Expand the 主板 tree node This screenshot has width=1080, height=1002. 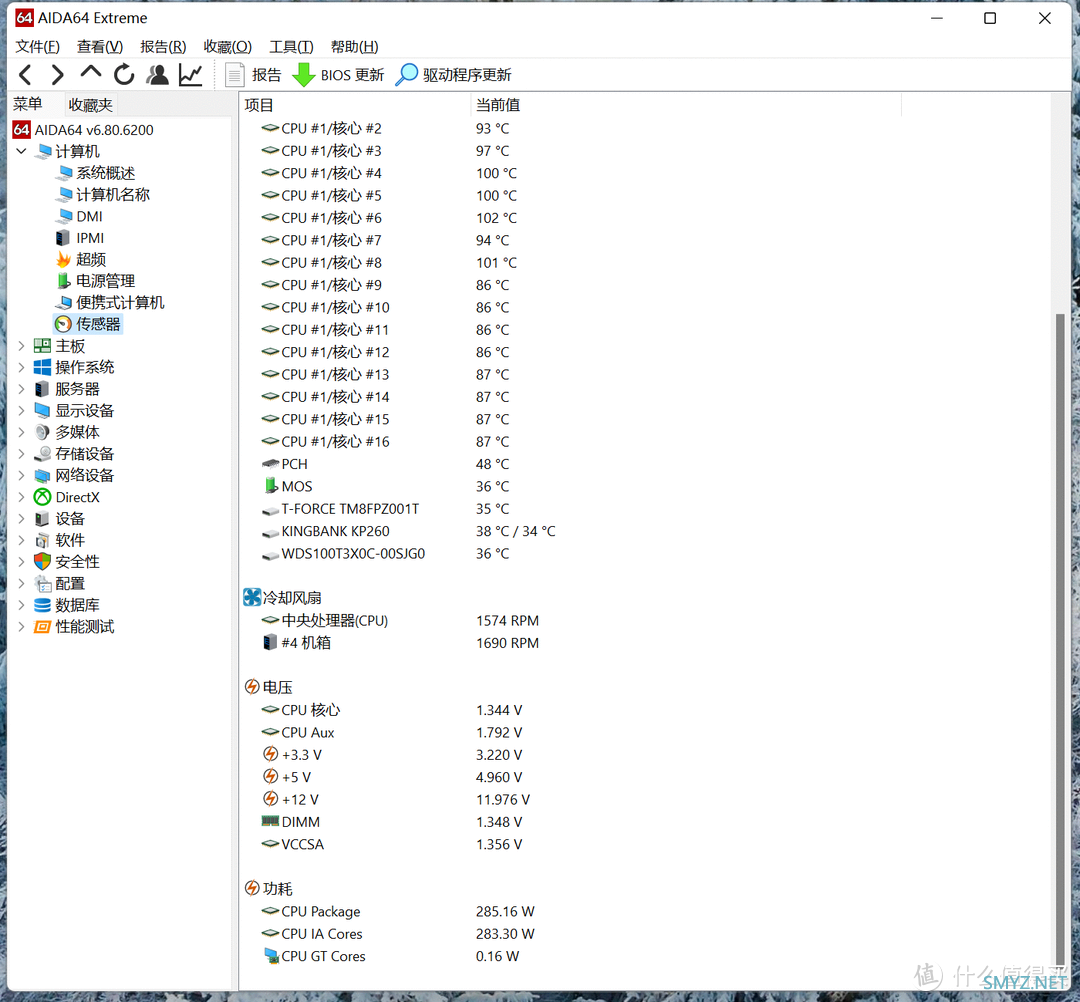[x=21, y=346]
